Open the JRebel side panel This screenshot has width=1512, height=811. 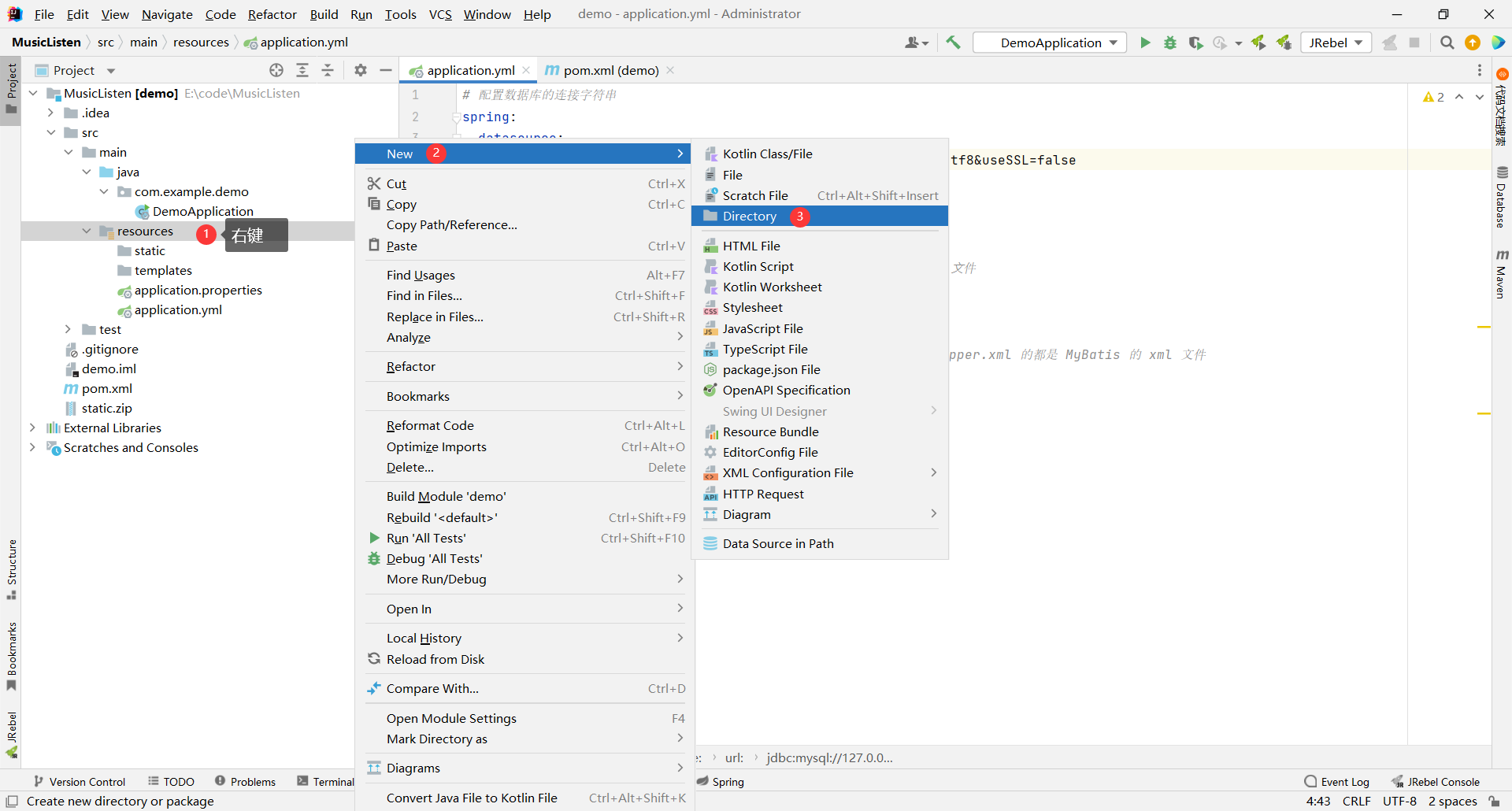(x=12, y=735)
